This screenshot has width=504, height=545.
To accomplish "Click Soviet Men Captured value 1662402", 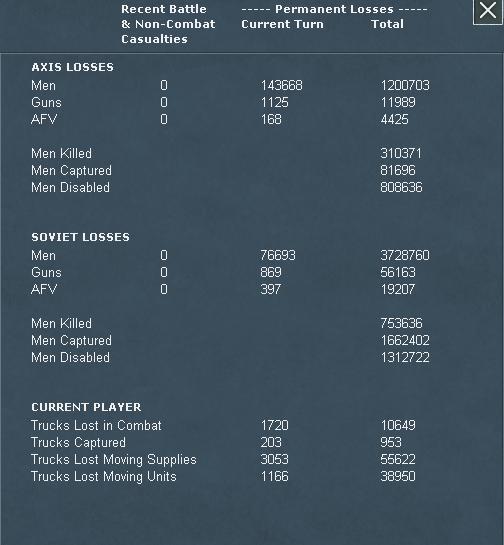I will tap(405, 340).
